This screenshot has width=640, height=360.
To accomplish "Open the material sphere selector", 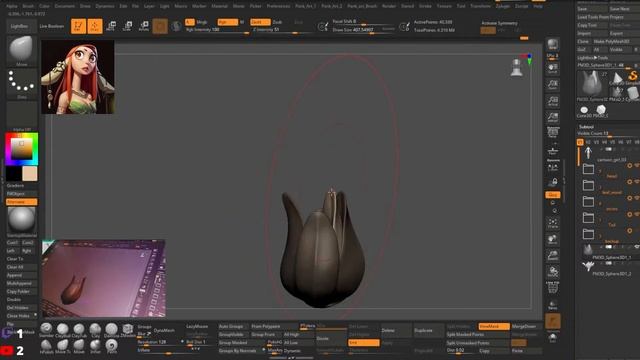I will [22, 222].
